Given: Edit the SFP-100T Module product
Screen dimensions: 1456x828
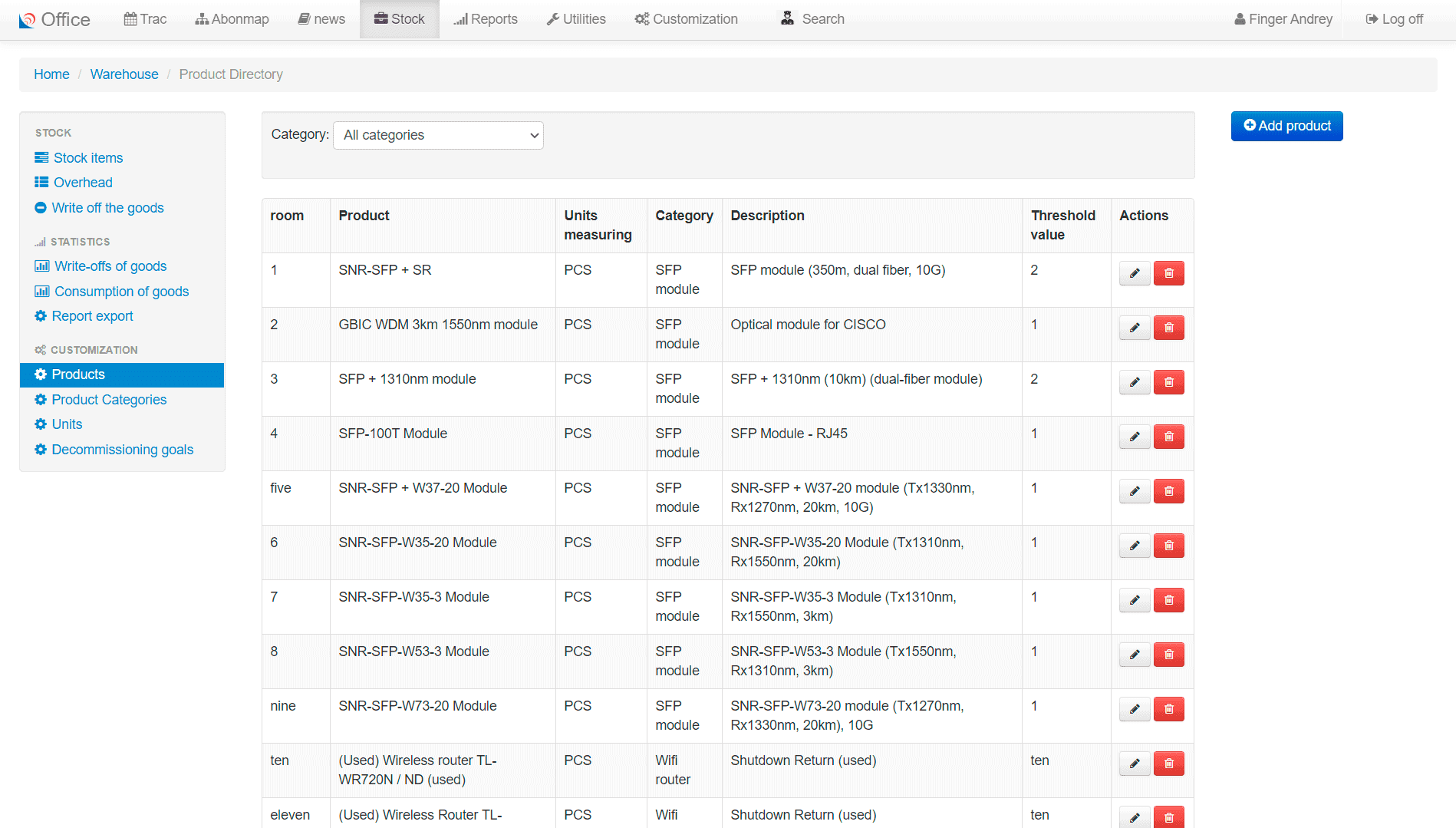Looking at the screenshot, I should coord(1135,437).
